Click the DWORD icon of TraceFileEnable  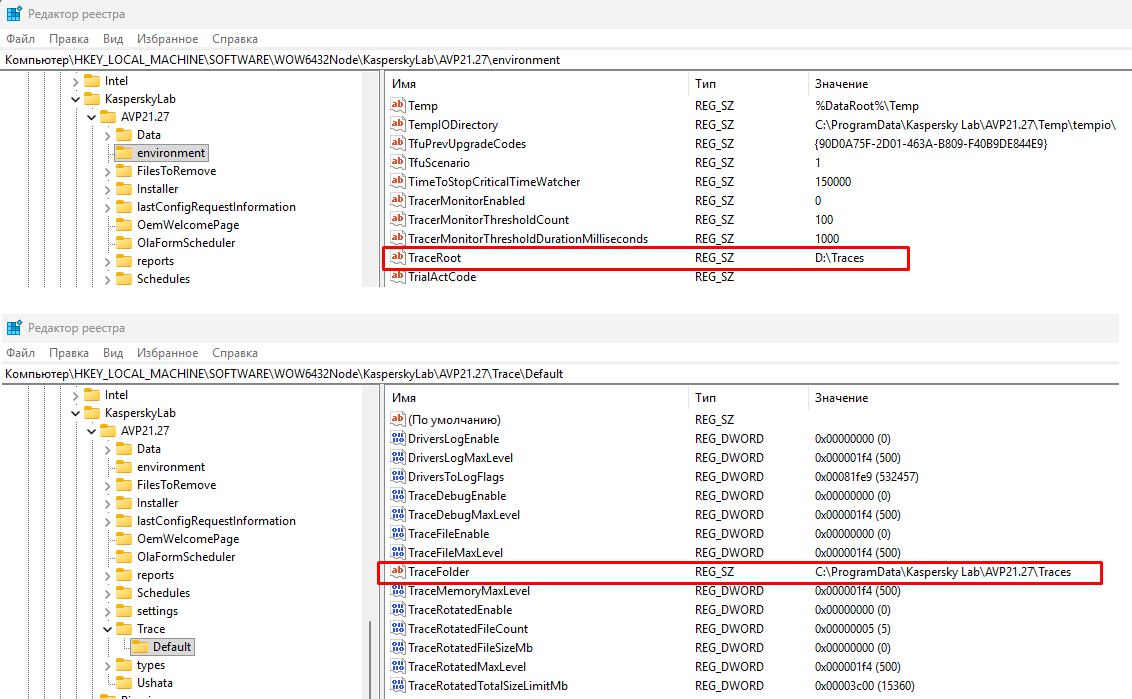point(398,533)
